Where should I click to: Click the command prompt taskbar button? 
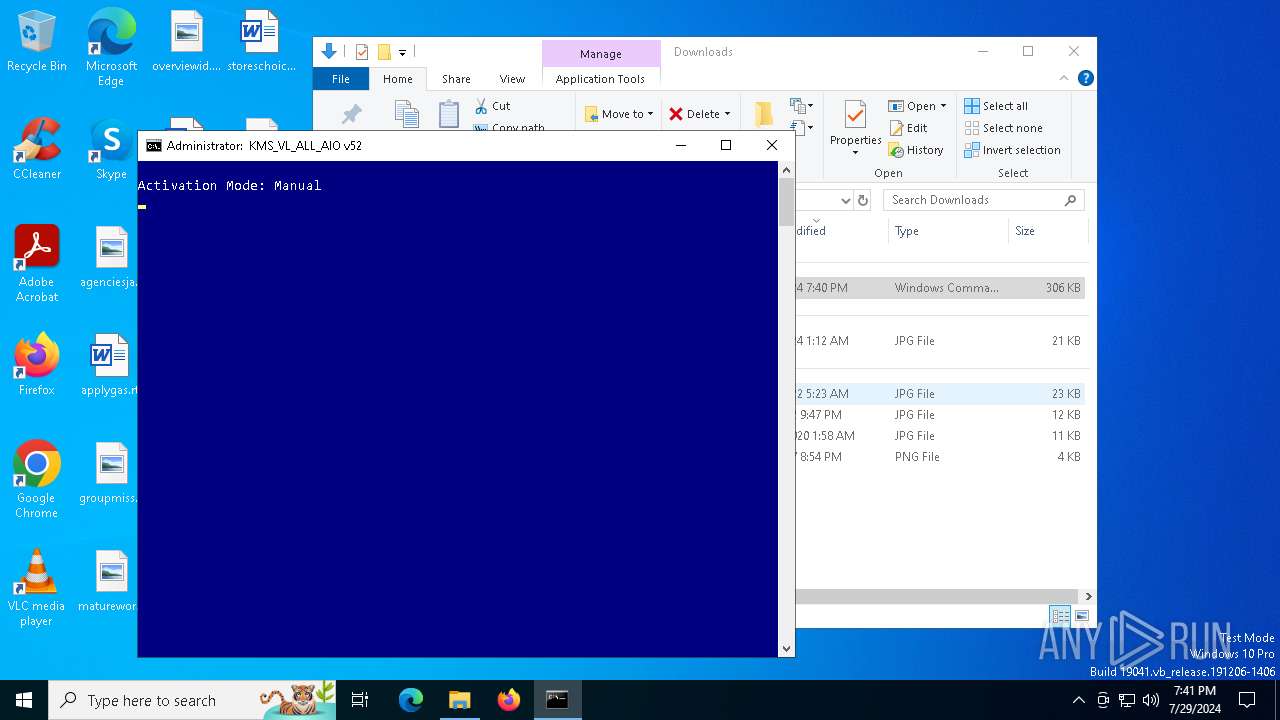point(558,700)
